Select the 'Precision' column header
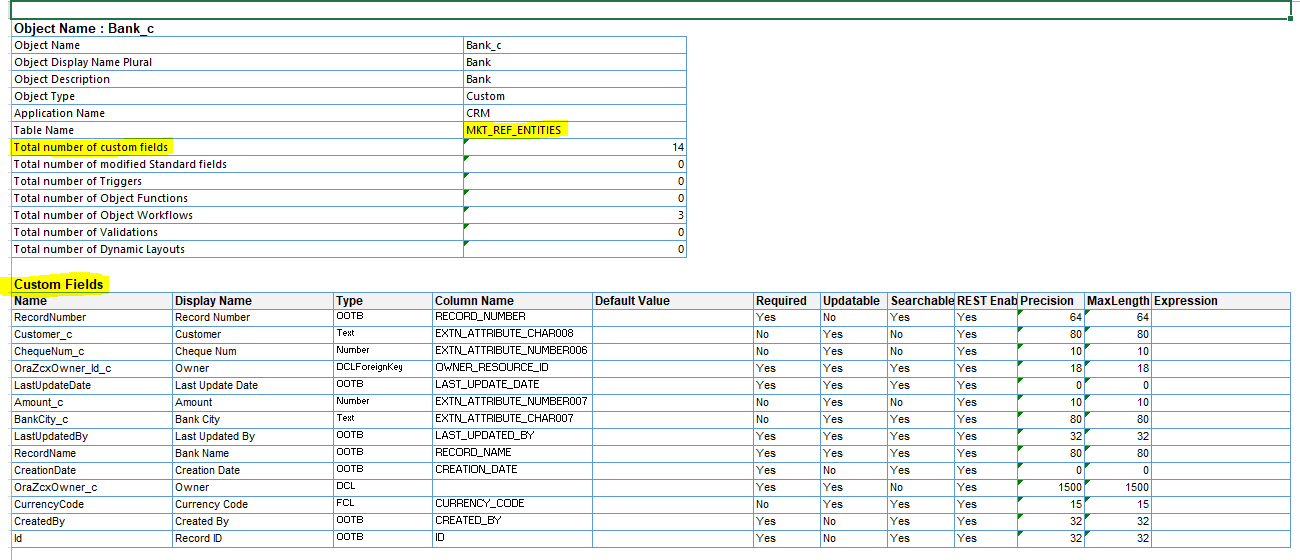This screenshot has height=560, width=1300. 1051,301
